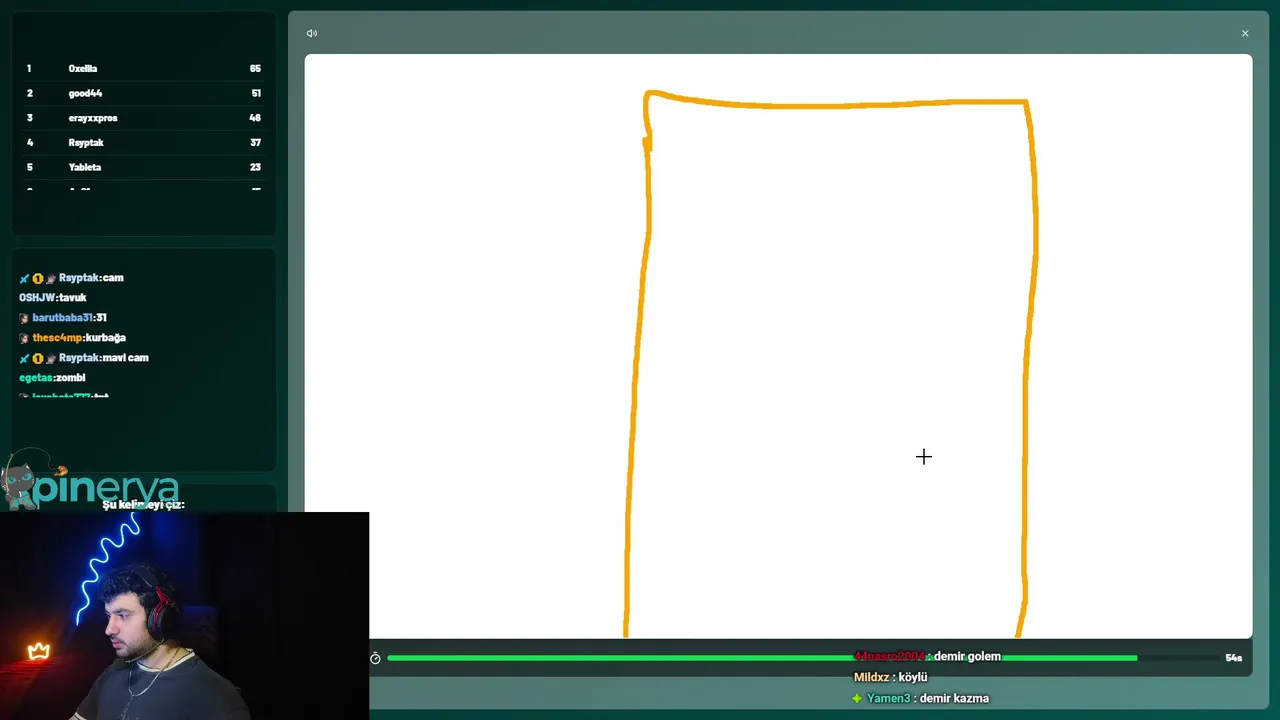Click the 'kurbağa' guess text in chat
The width and height of the screenshot is (1280, 720).
(x=105, y=338)
